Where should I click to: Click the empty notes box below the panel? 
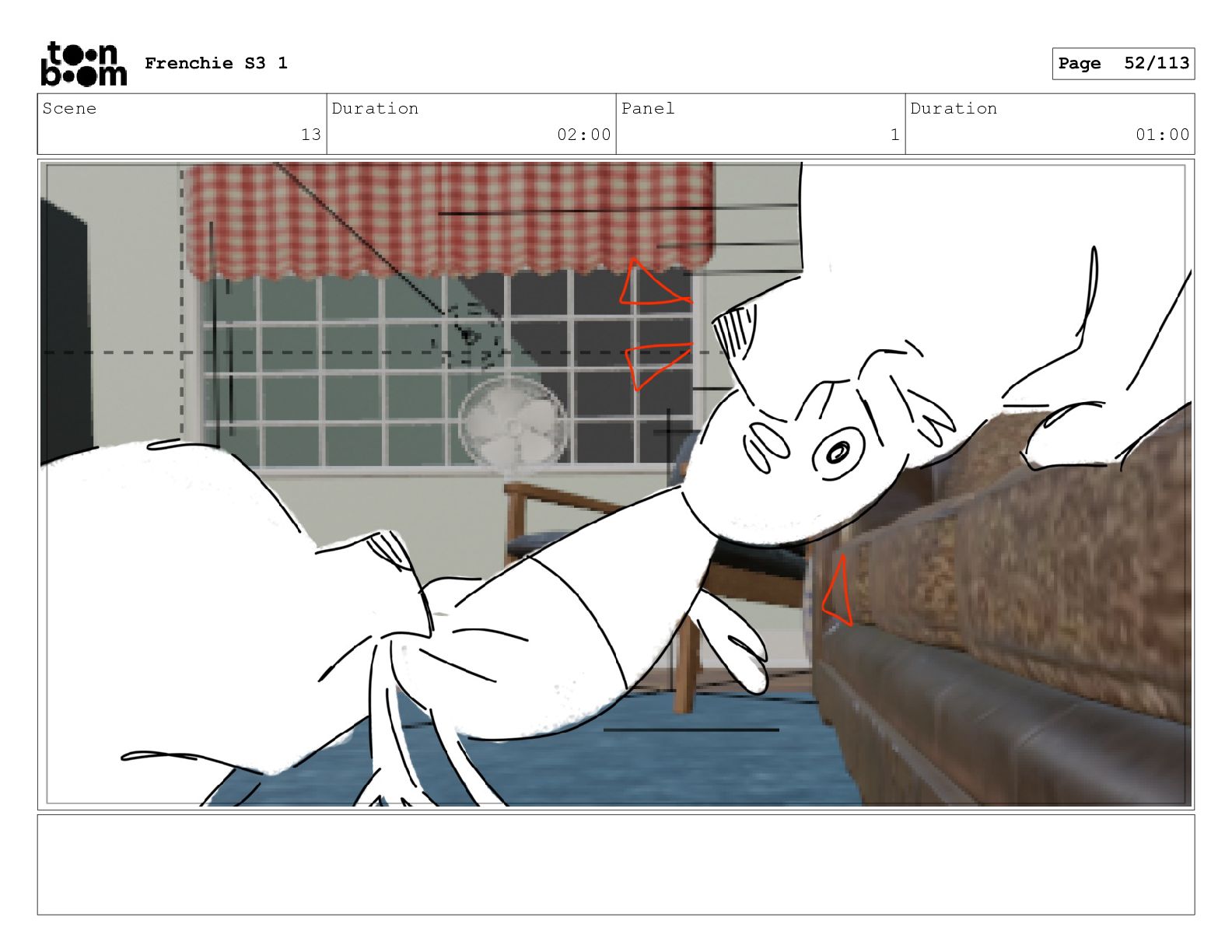tap(616, 864)
